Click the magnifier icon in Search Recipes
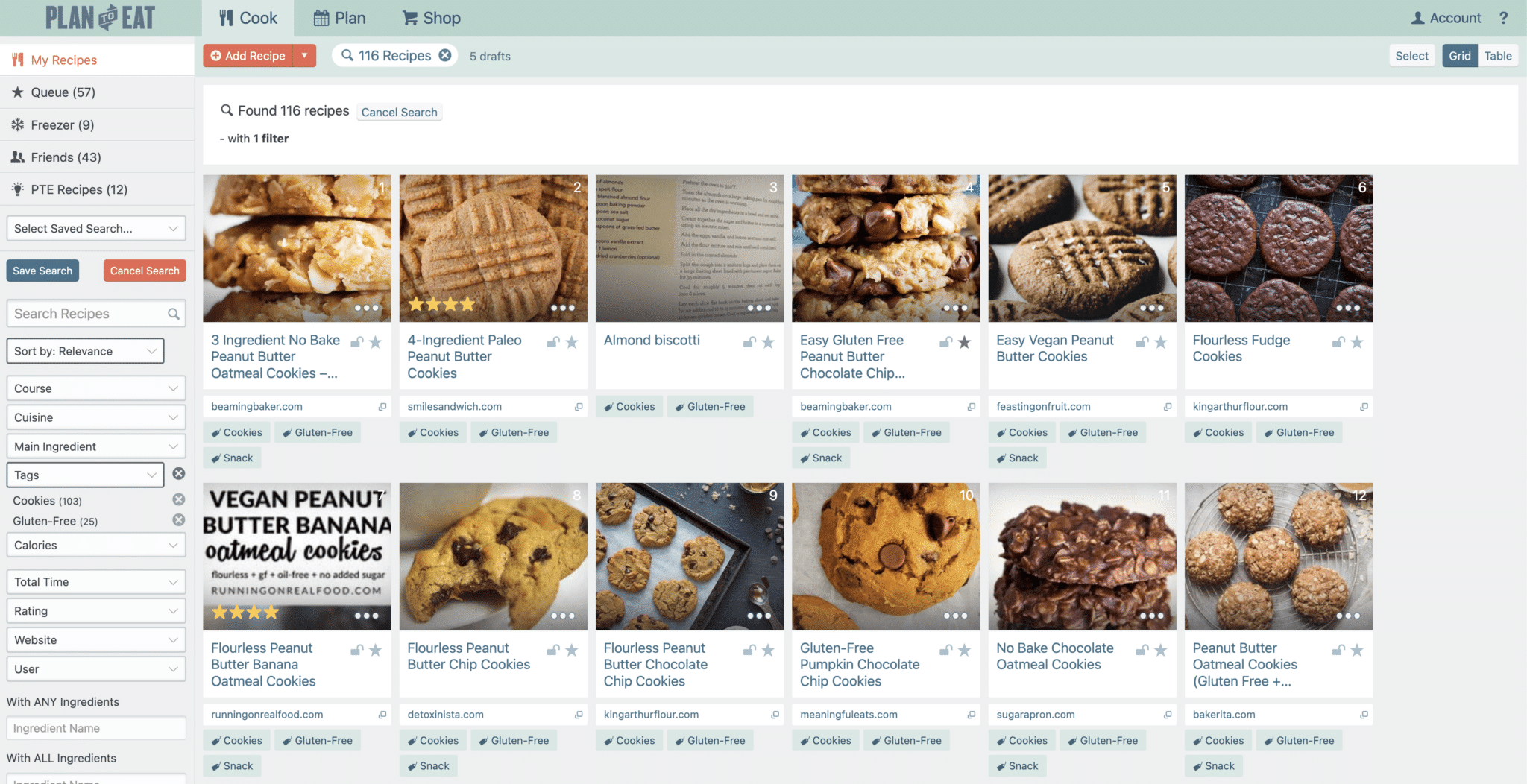The image size is (1527, 784). pos(174,314)
